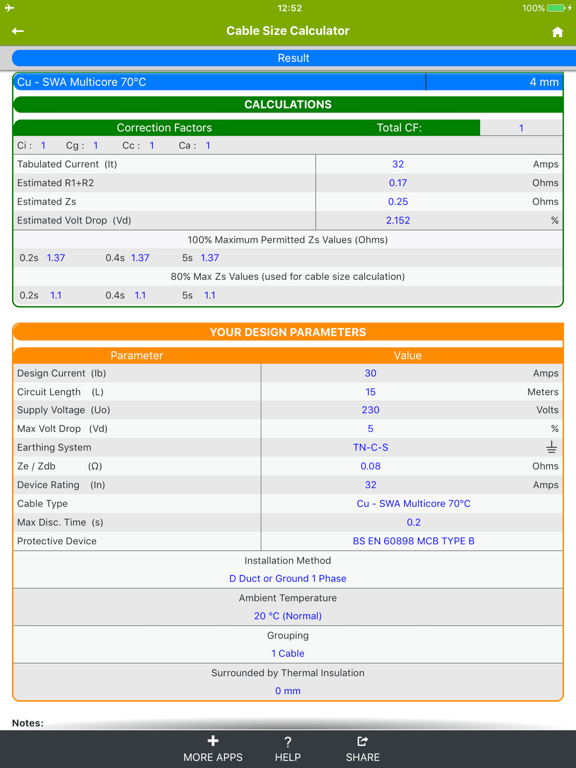Tap Device Rating value 32
576x768 pixels.
pyautogui.click(x=370, y=485)
